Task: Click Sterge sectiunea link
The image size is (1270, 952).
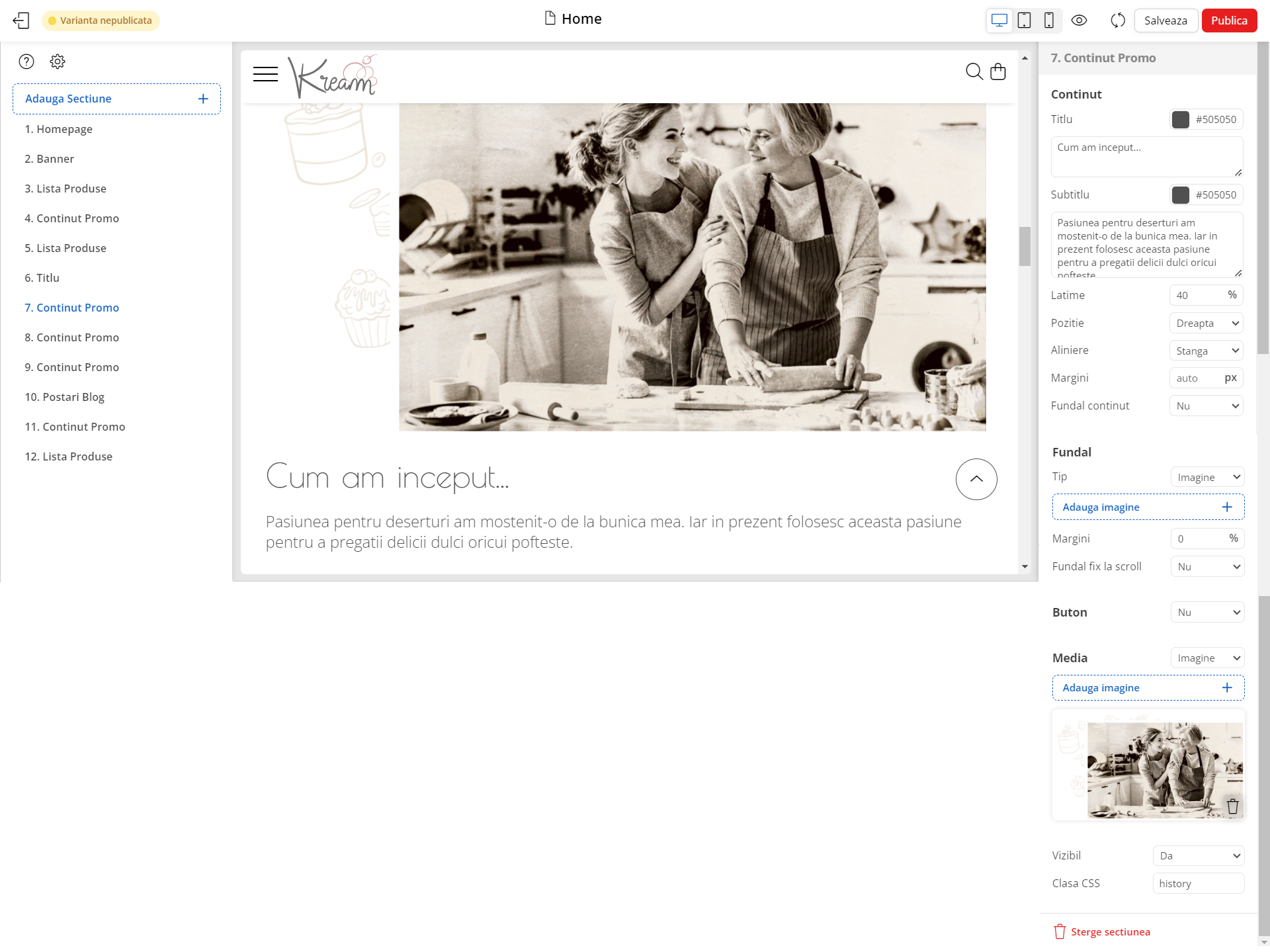Action: tap(1109, 932)
